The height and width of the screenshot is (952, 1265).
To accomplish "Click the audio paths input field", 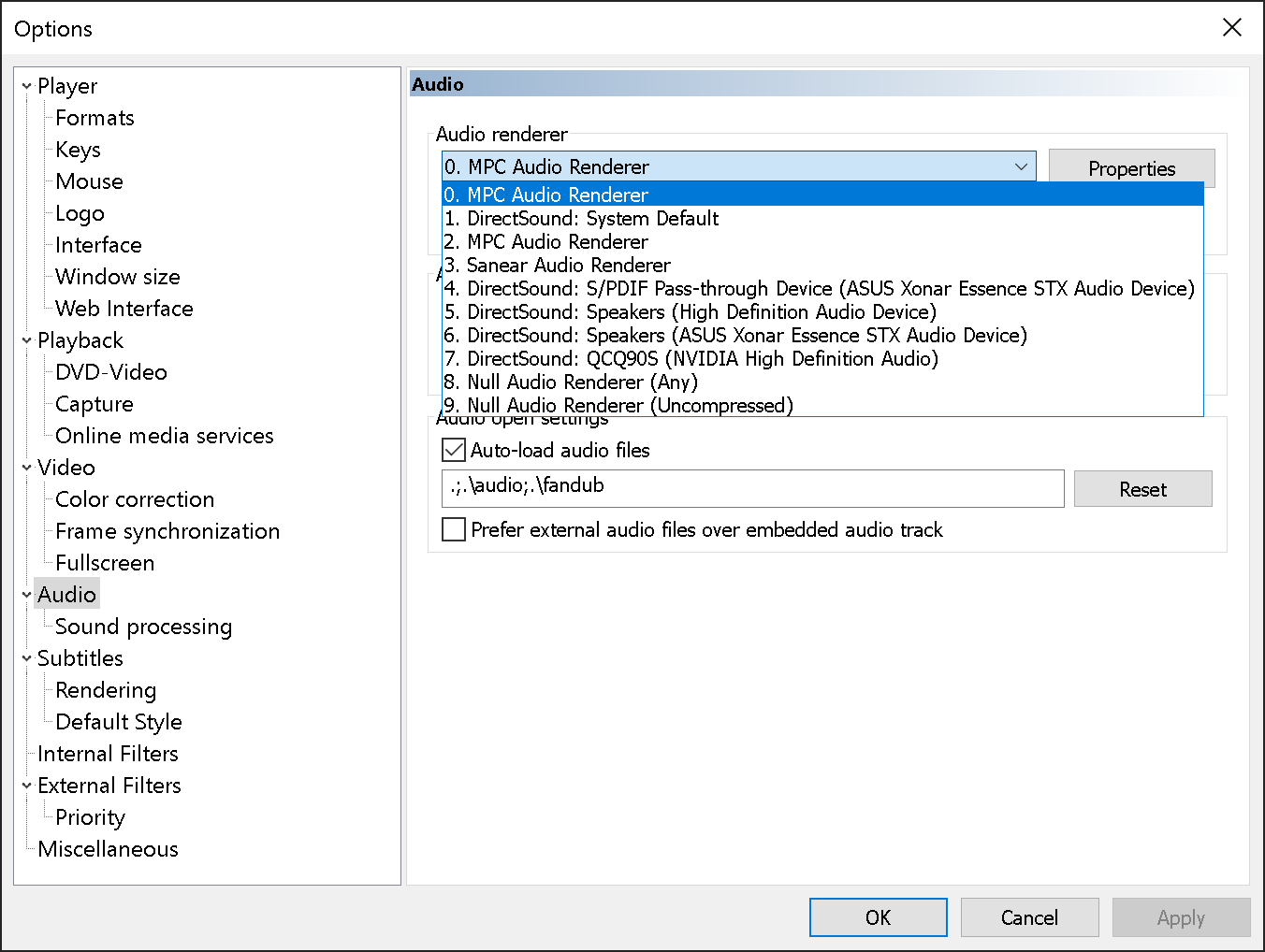I will [753, 488].
